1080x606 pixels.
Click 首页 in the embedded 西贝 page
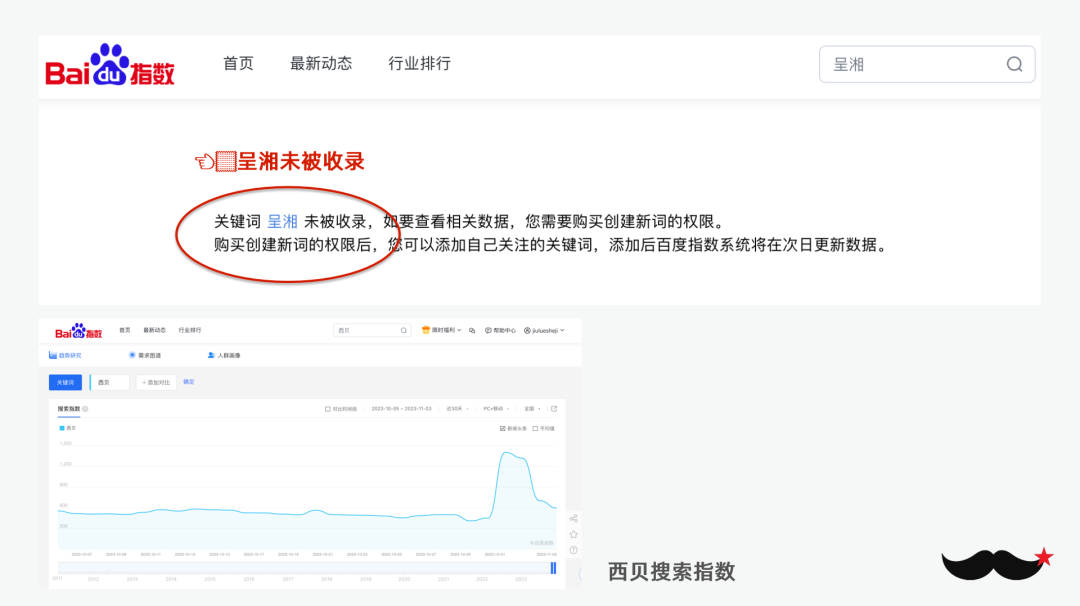click(x=125, y=331)
